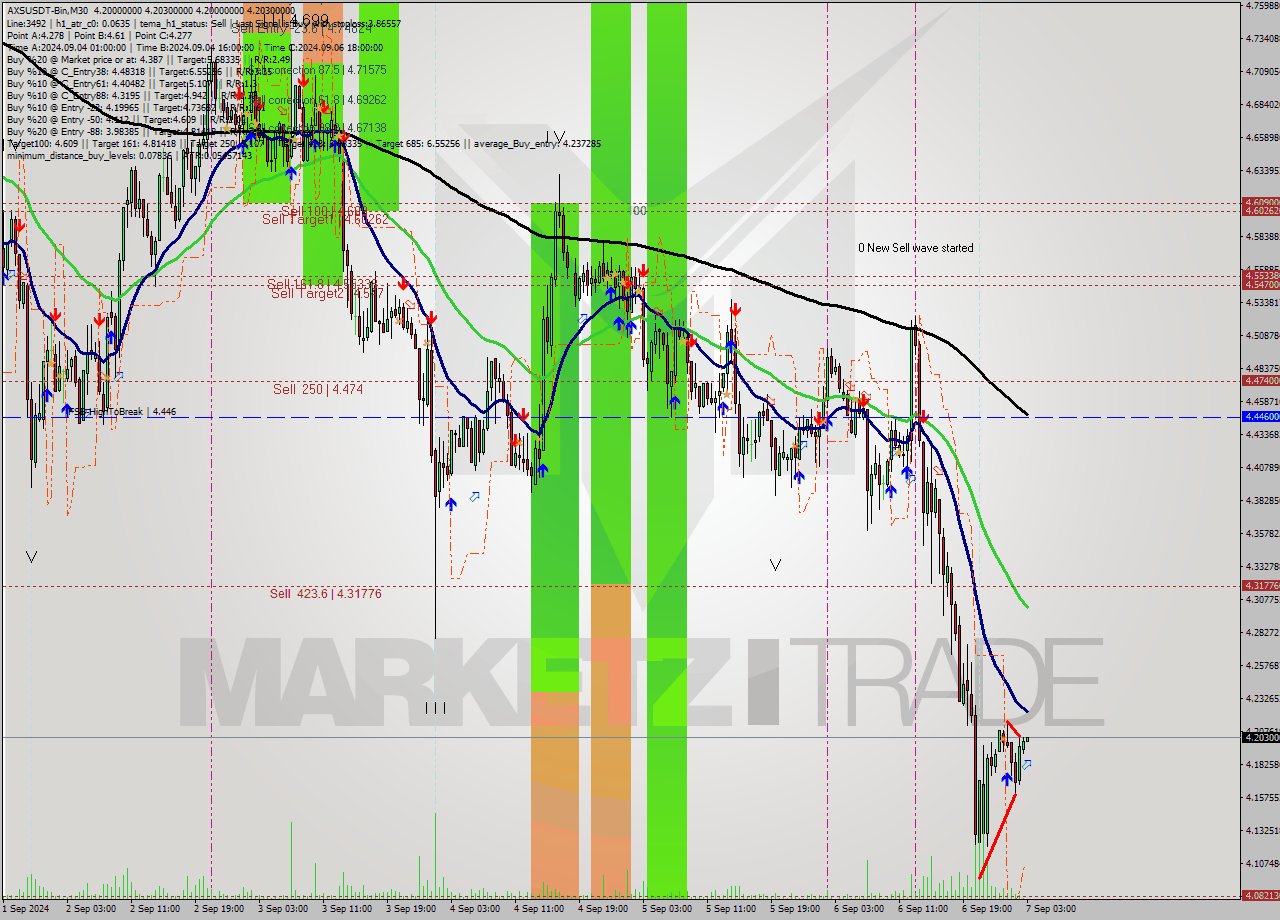Select the '3 Sep 11:00' time label
Screen dimensions: 1280x920
click(347, 909)
